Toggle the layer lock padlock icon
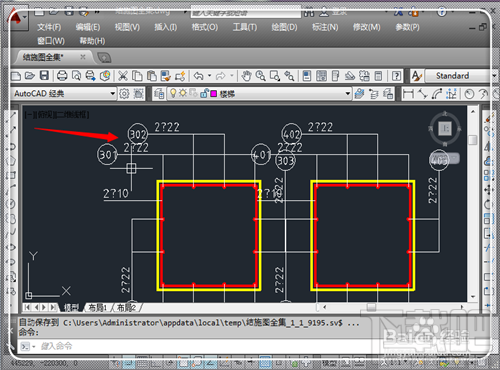 204,94
